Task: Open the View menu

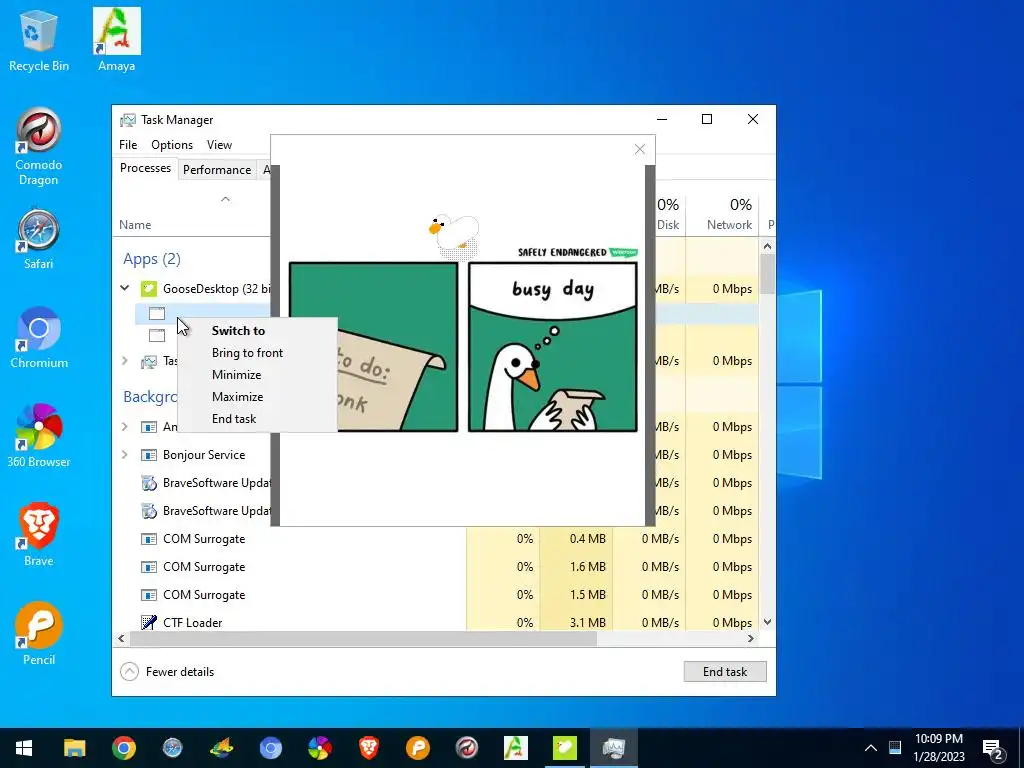Action: point(219,145)
